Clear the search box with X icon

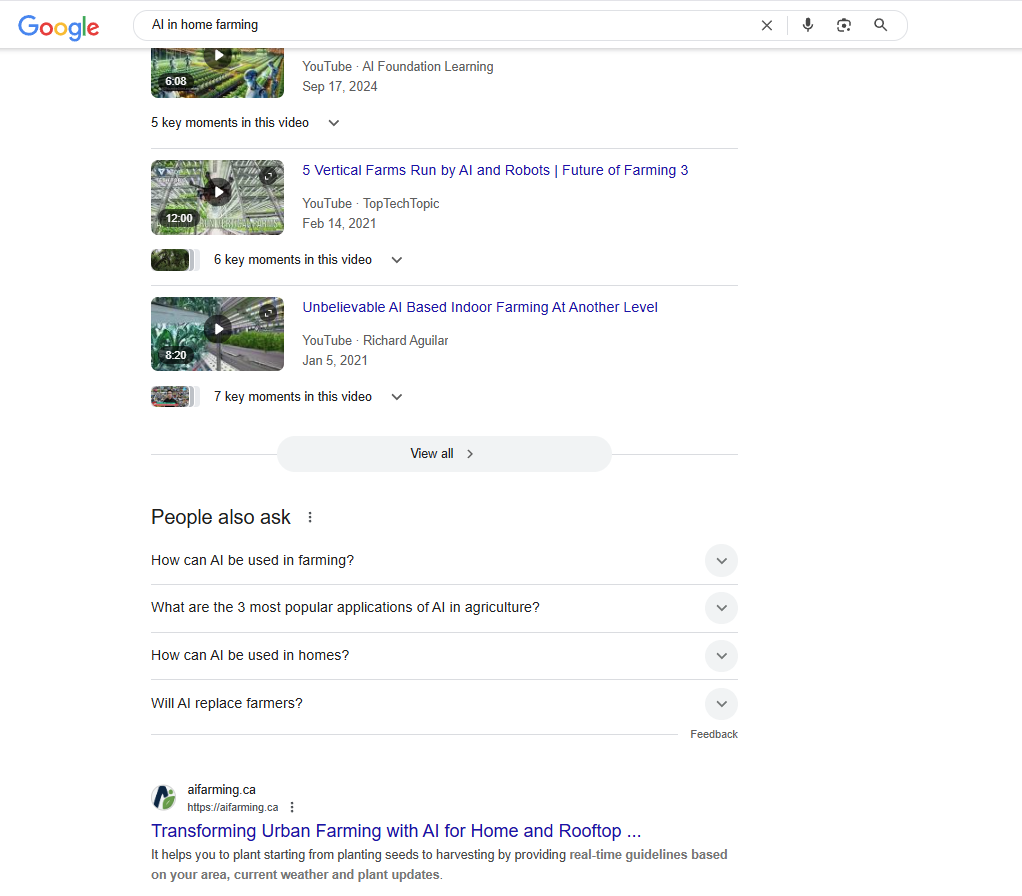(x=766, y=25)
